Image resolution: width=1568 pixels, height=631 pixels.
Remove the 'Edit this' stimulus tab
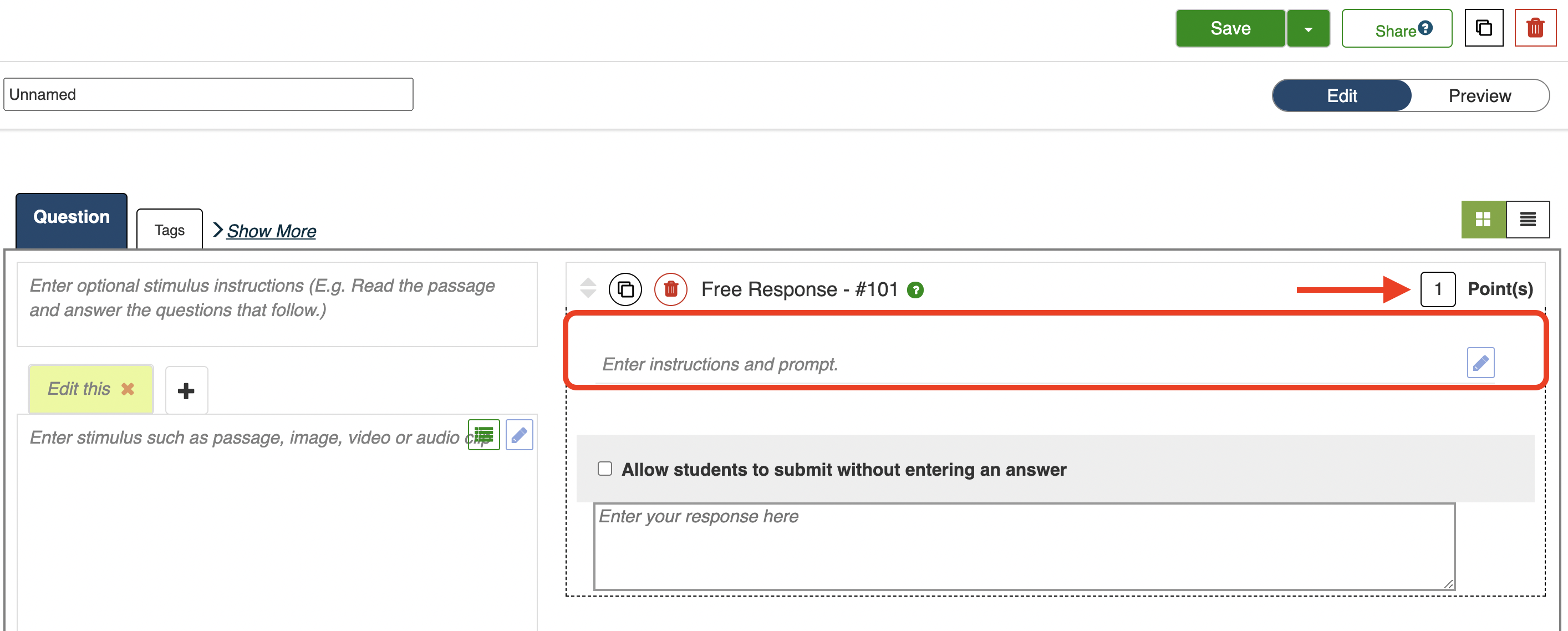pyautogui.click(x=127, y=389)
